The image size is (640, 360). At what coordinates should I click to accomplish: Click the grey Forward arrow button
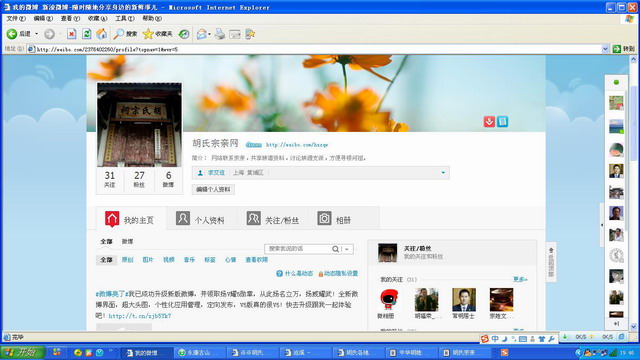pyautogui.click(x=49, y=34)
